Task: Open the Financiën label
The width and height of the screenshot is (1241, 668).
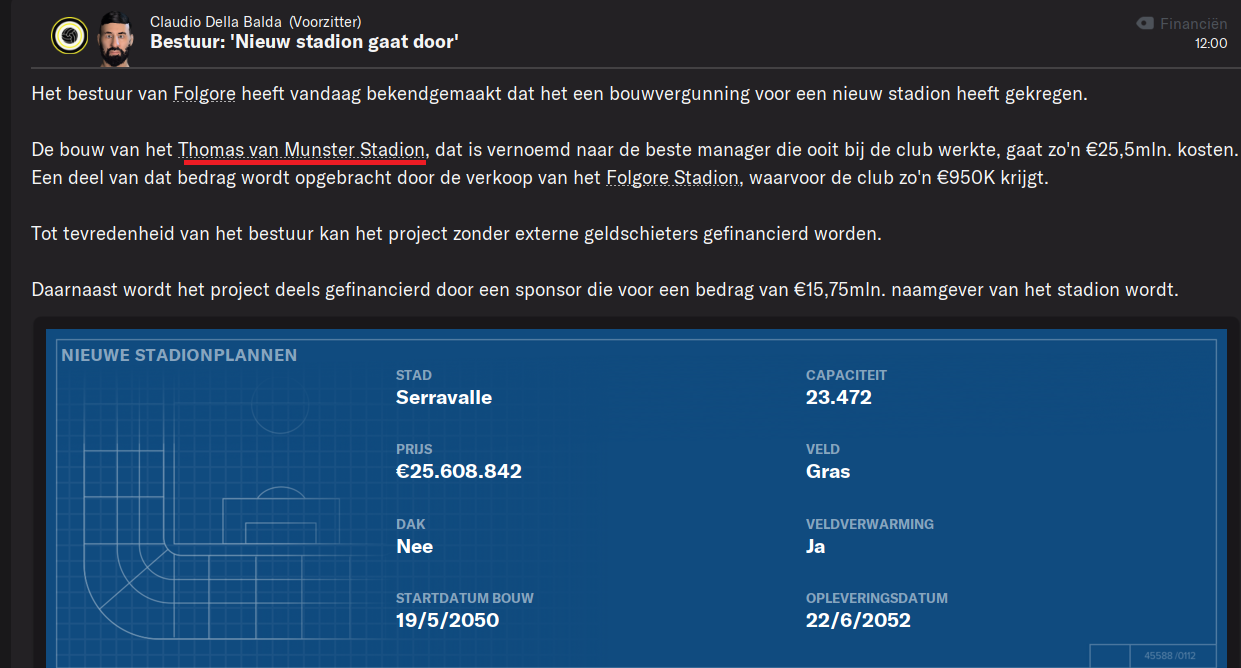Action: tap(1193, 23)
